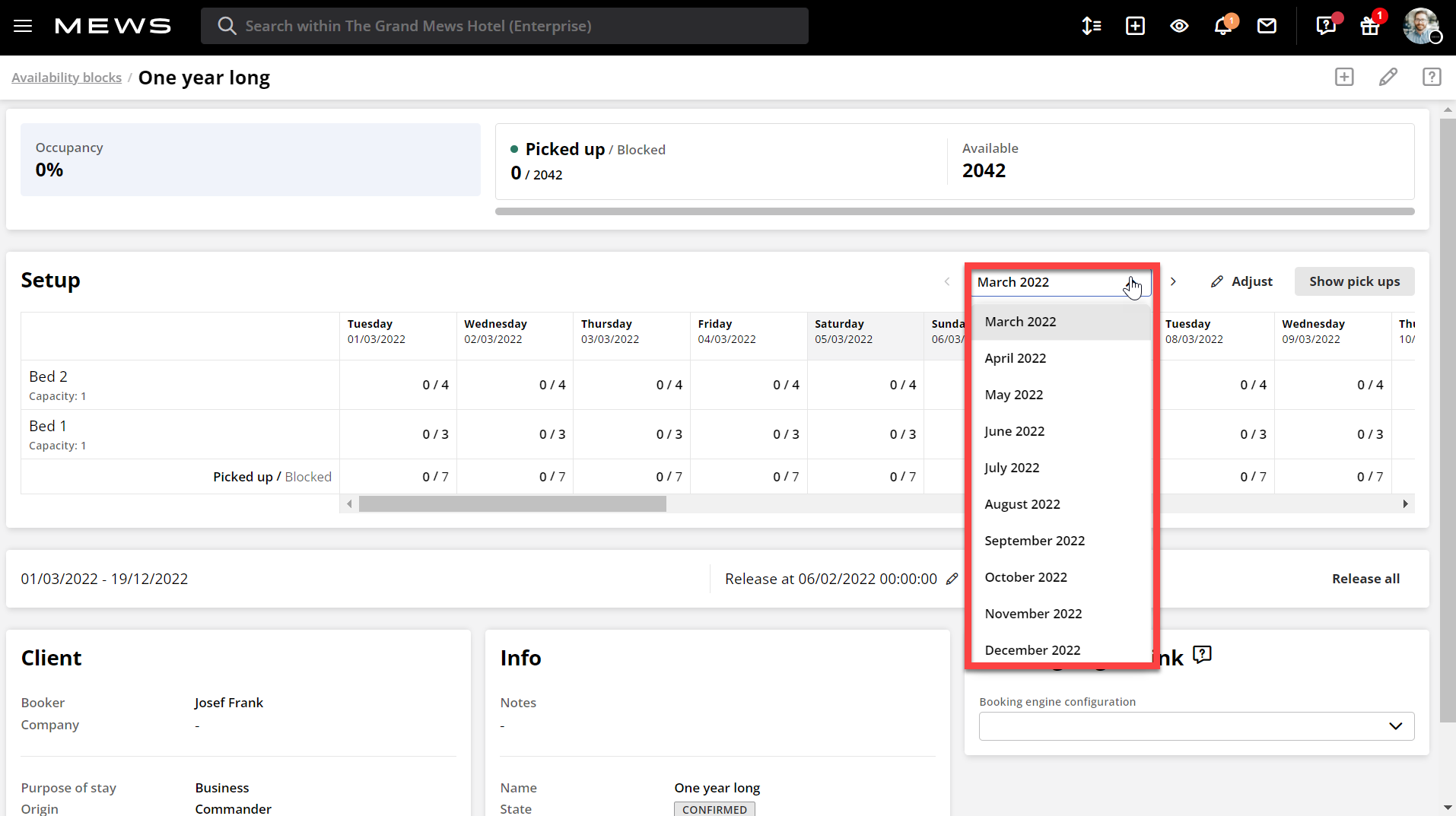Open the gift icon with red badge
The height and width of the screenshot is (816, 1456).
click(x=1369, y=27)
